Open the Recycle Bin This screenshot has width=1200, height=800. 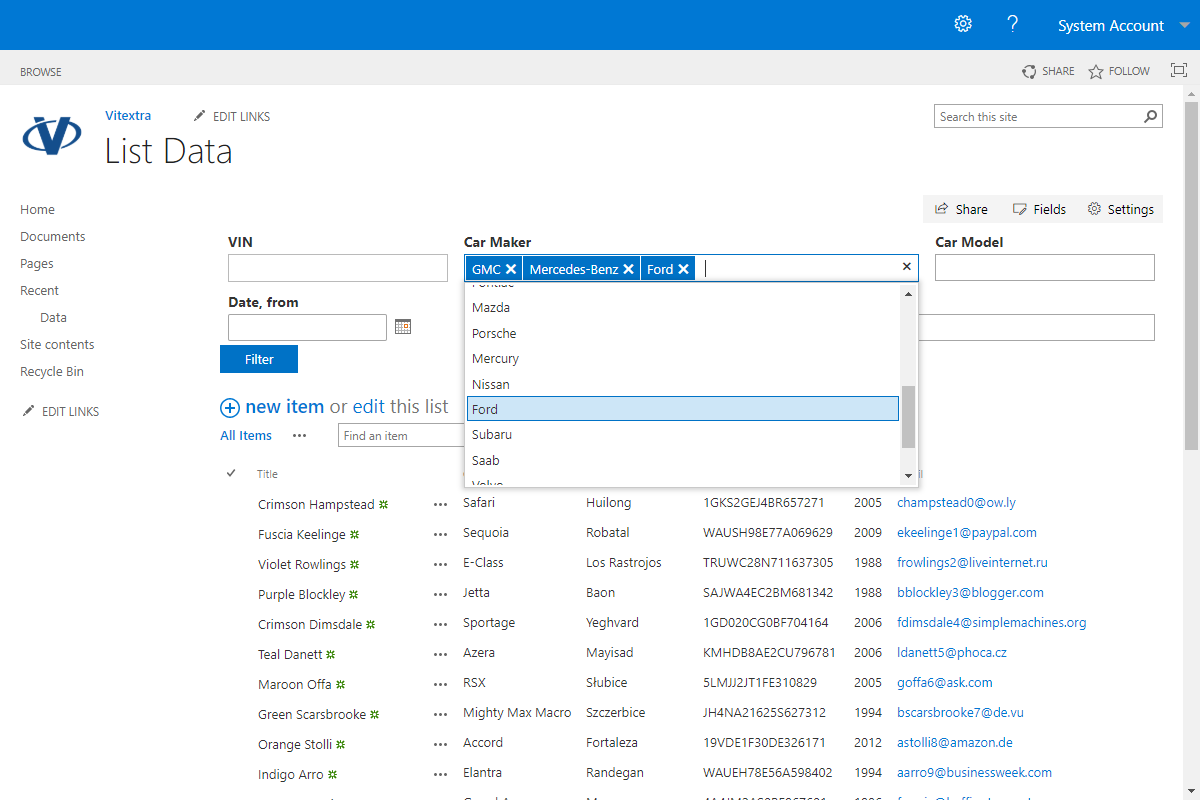coord(52,372)
